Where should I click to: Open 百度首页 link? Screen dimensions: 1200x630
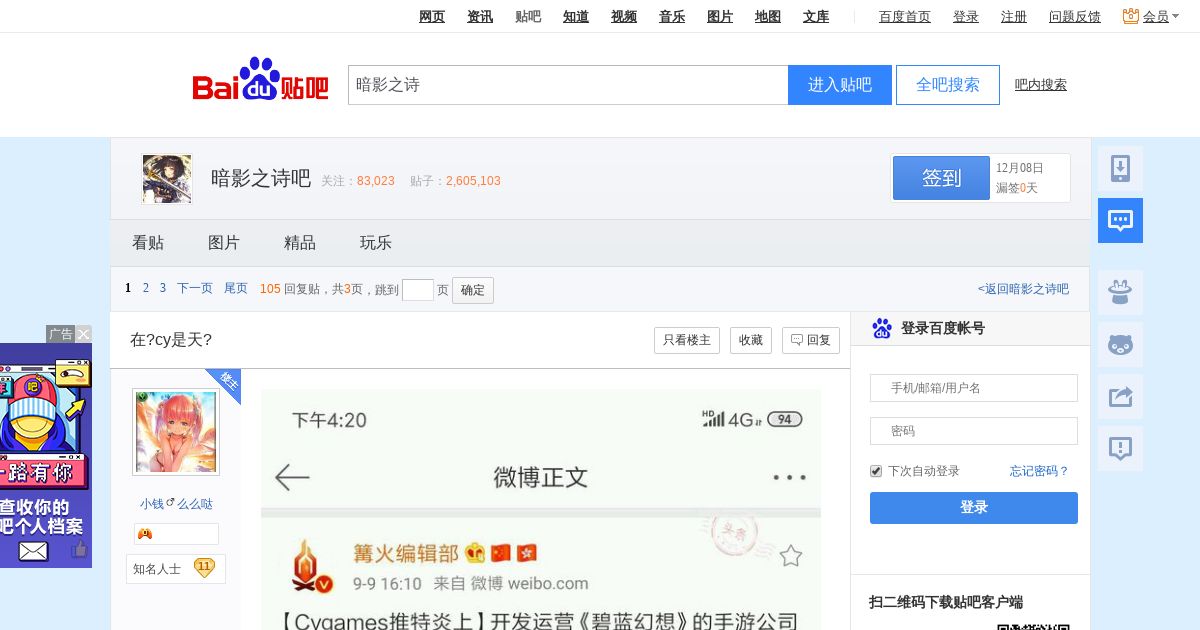point(905,16)
